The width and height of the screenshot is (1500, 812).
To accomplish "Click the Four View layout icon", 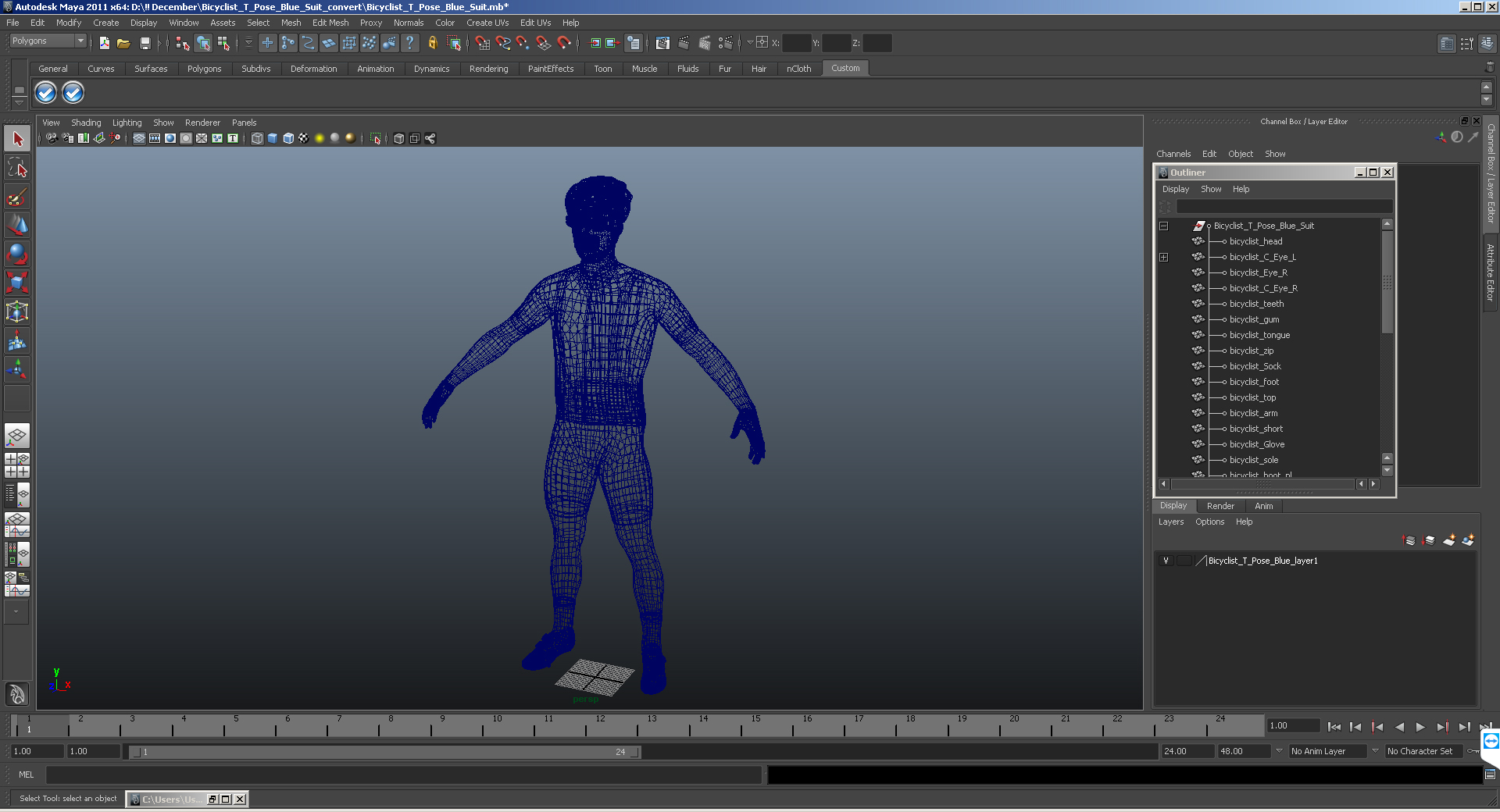I will [17, 465].
